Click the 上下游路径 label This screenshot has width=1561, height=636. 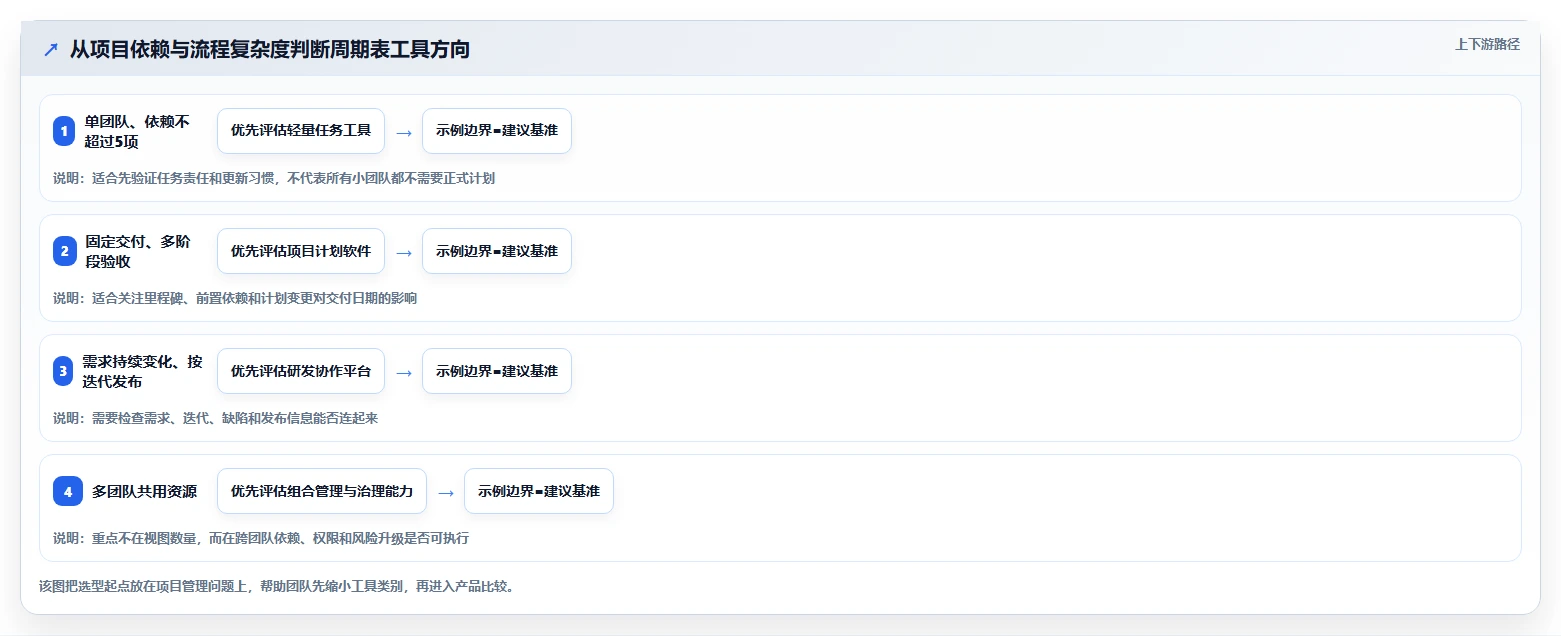click(1487, 44)
